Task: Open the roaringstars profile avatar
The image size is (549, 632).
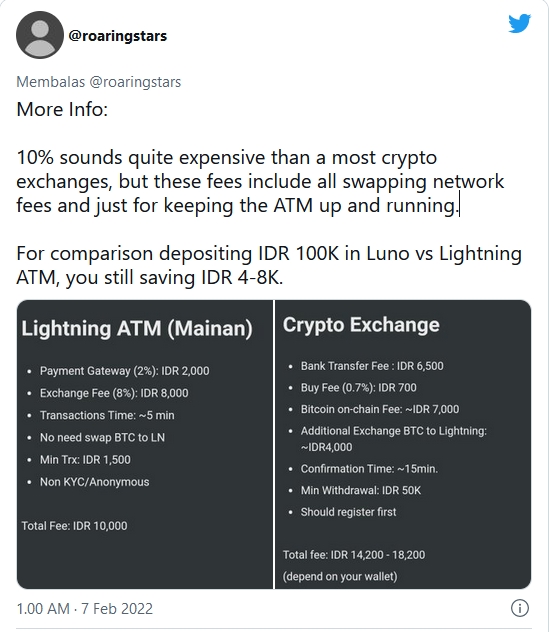Action: tap(40, 35)
